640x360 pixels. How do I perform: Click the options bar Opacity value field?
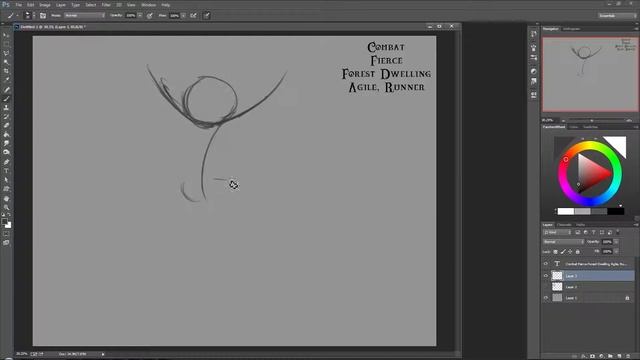coord(131,16)
